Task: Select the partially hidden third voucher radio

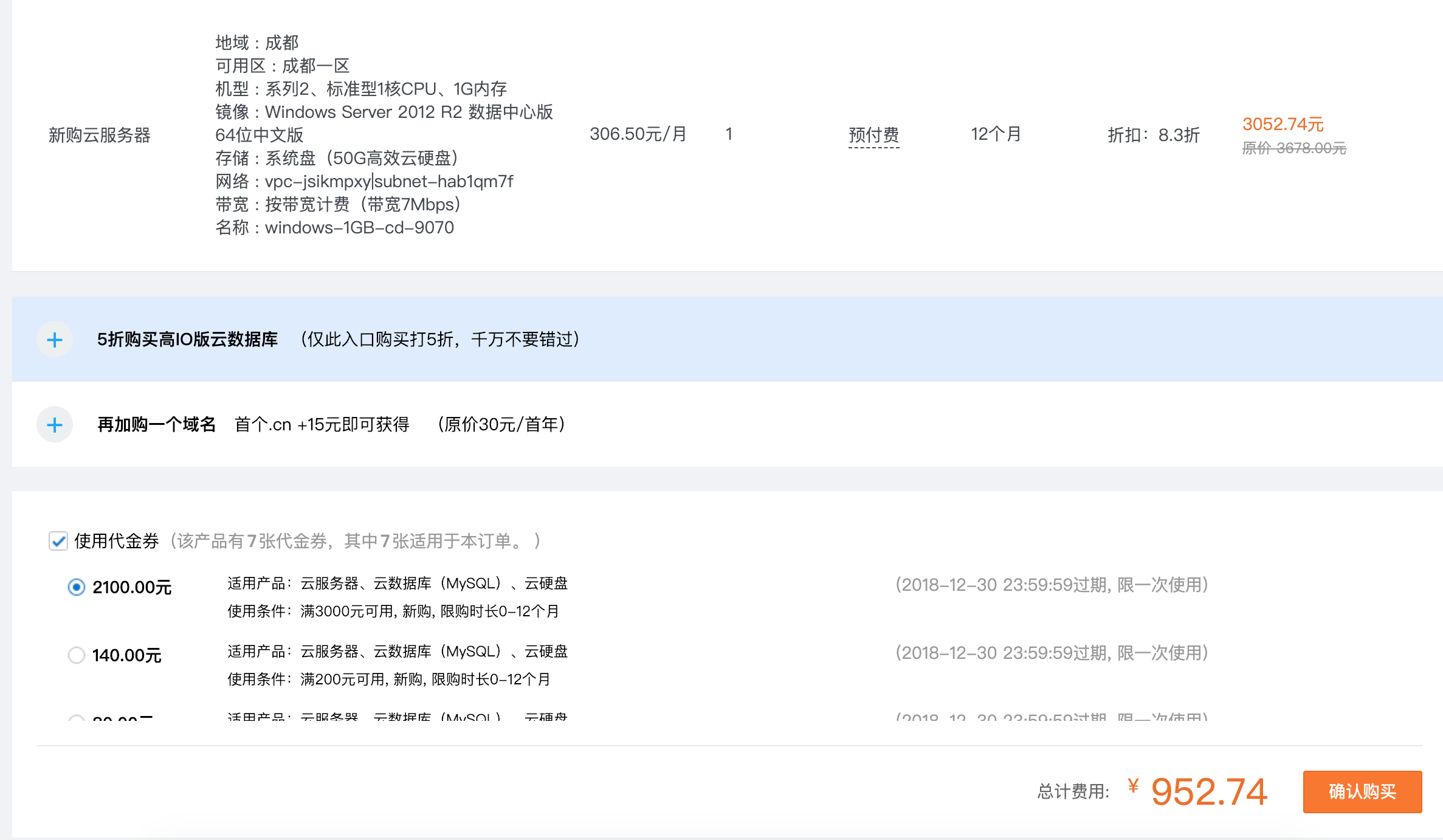Action: pyautogui.click(x=77, y=718)
